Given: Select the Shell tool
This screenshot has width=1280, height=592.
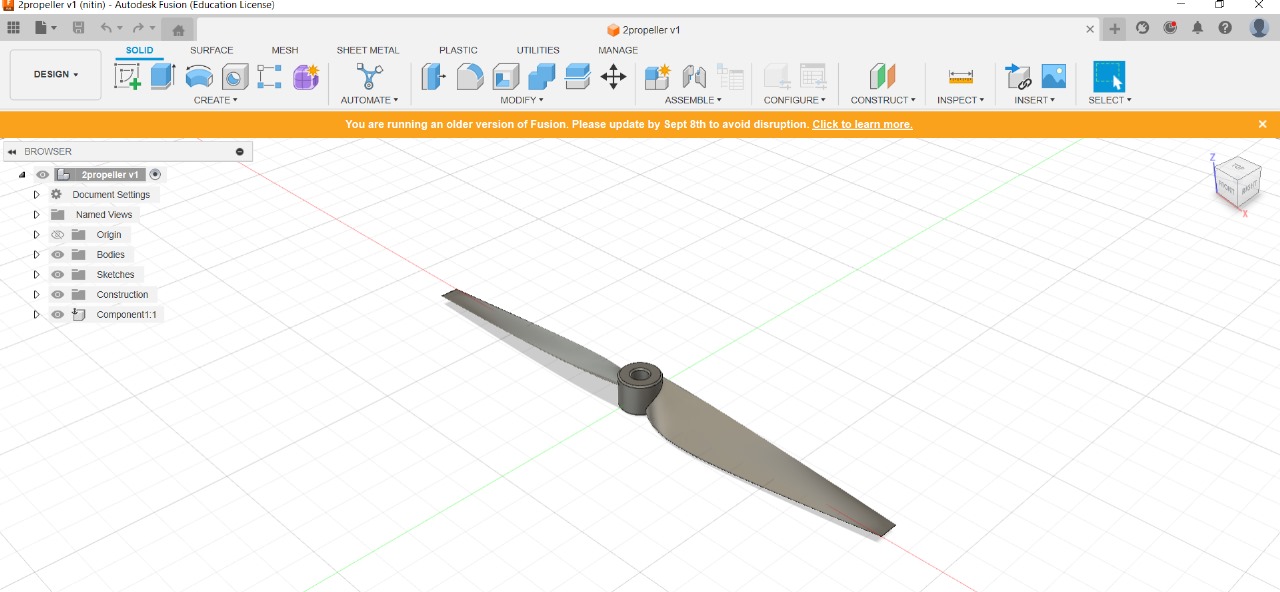Looking at the screenshot, I should (506, 76).
